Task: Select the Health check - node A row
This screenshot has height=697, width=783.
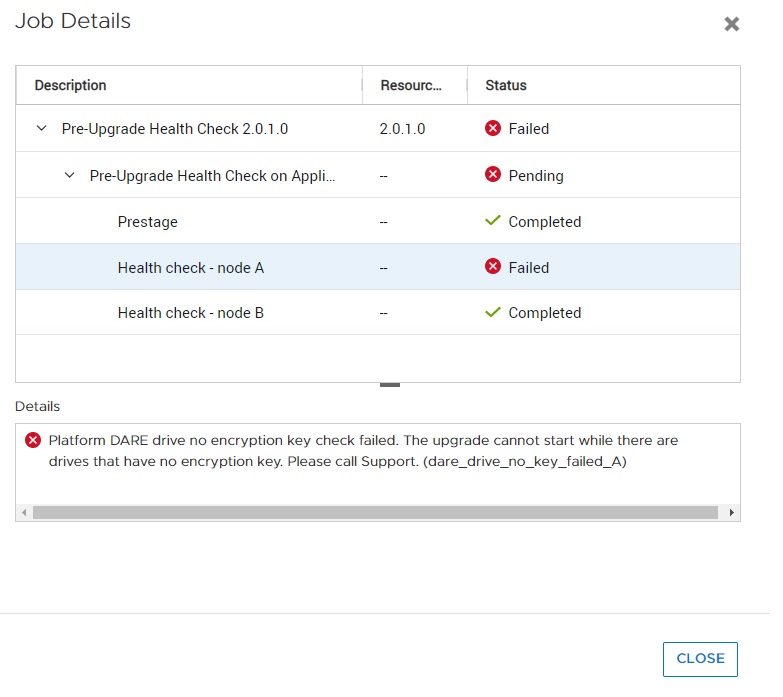Action: (191, 268)
